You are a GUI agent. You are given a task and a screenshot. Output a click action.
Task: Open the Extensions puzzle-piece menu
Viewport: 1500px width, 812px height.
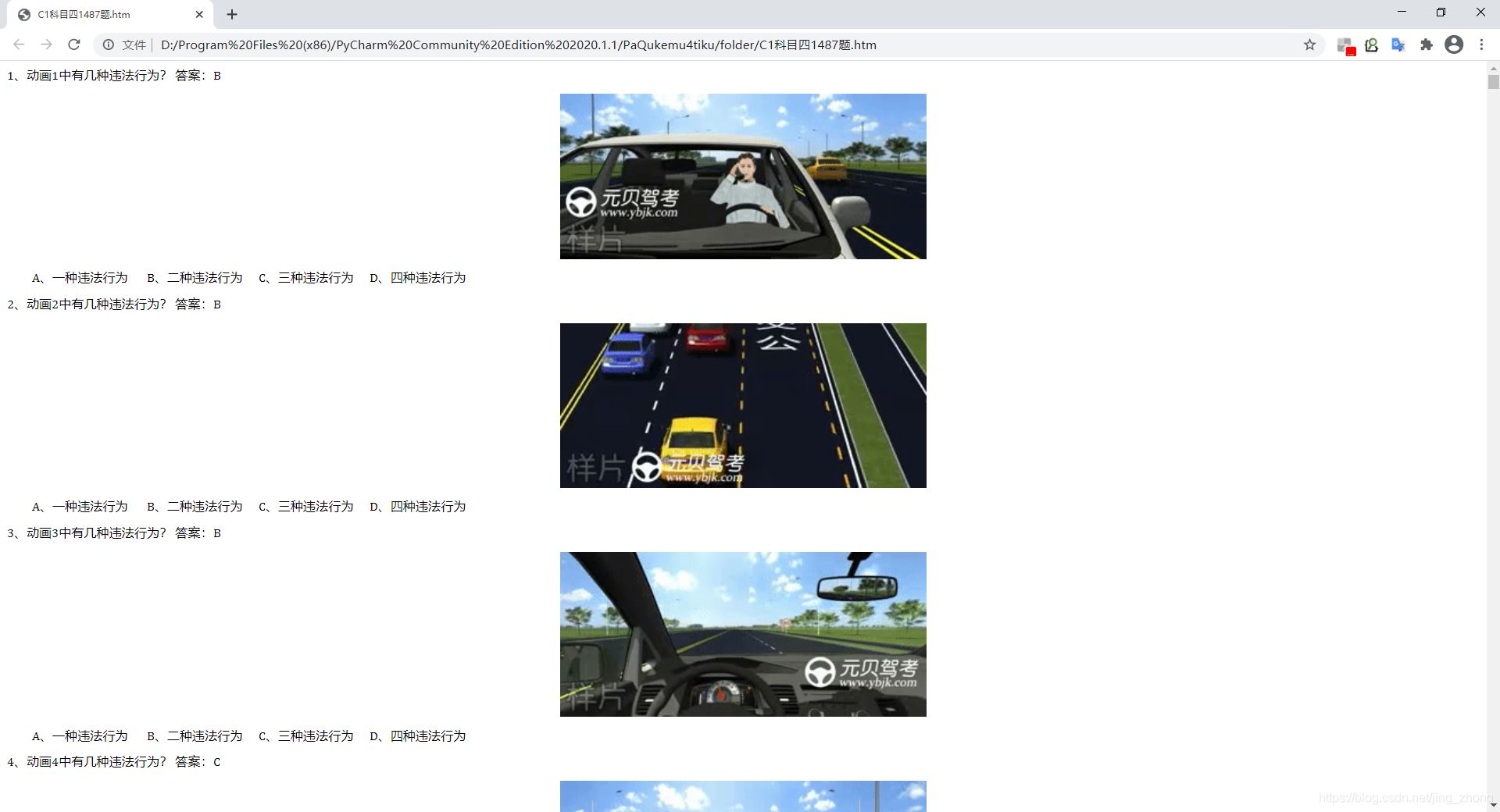coord(1426,45)
